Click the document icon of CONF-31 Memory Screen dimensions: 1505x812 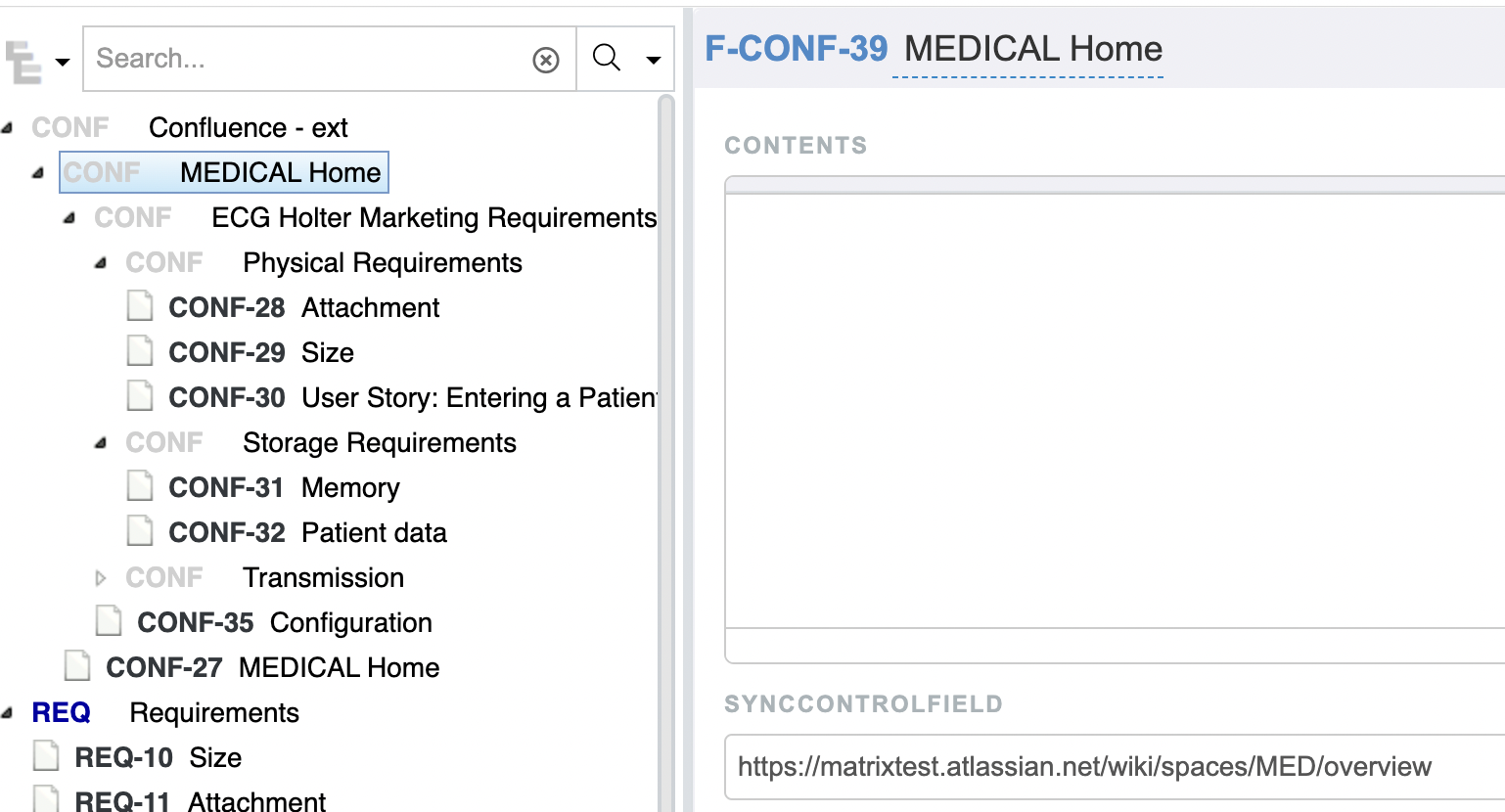pos(140,486)
